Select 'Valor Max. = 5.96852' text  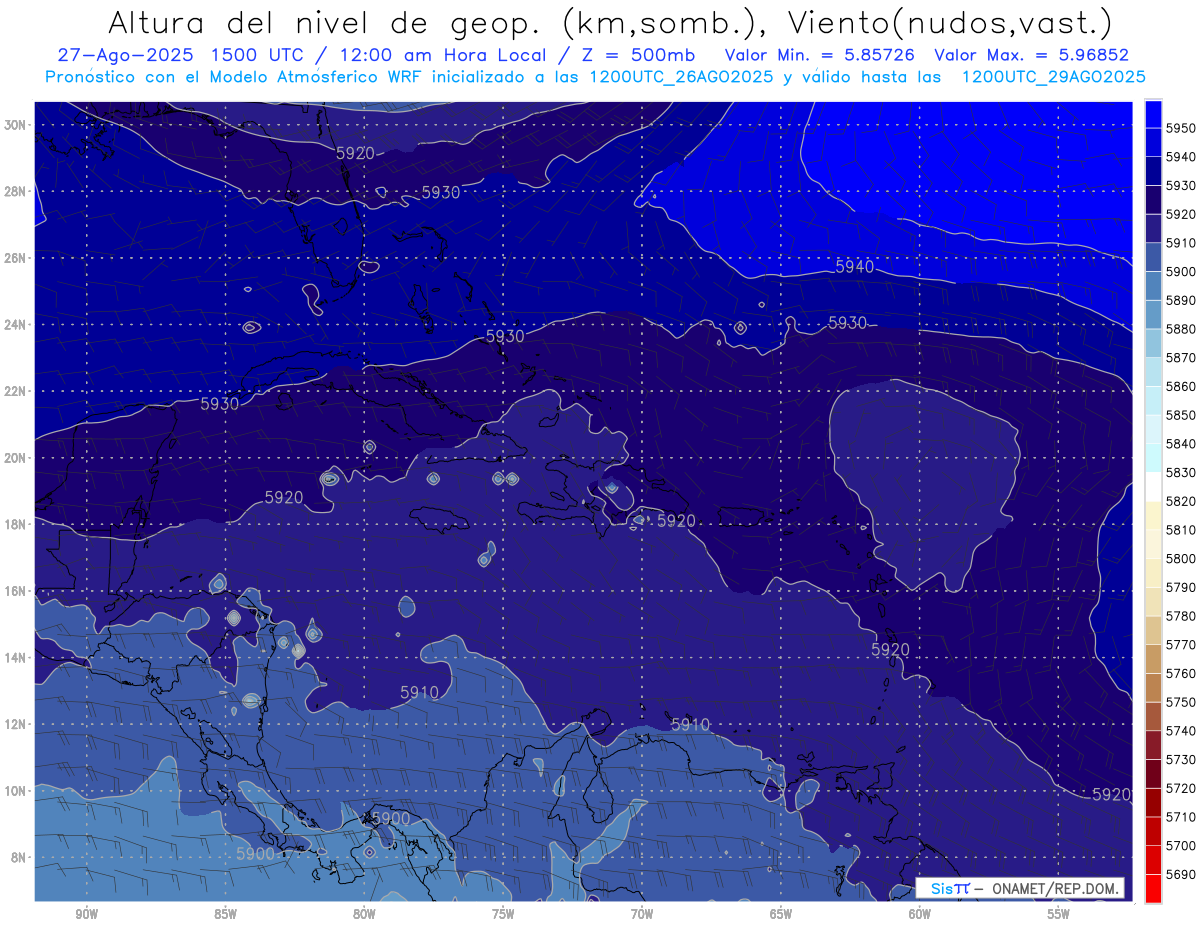pyautogui.click(x=1032, y=56)
